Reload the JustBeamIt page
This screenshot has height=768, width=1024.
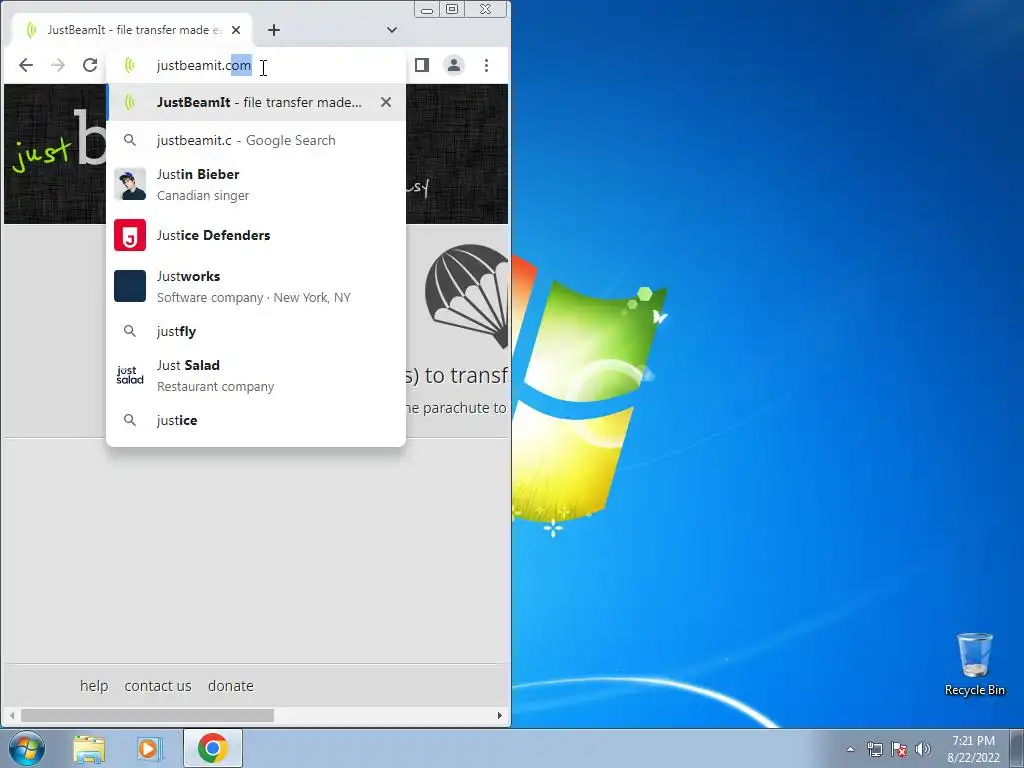coord(90,65)
